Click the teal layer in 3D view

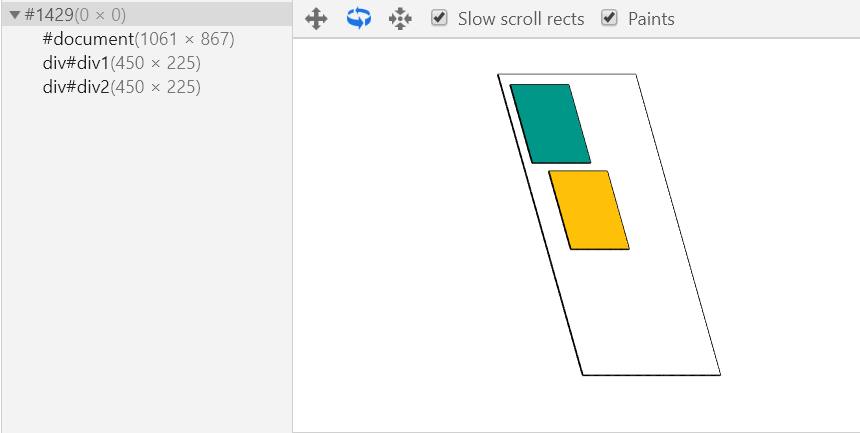(x=550, y=123)
